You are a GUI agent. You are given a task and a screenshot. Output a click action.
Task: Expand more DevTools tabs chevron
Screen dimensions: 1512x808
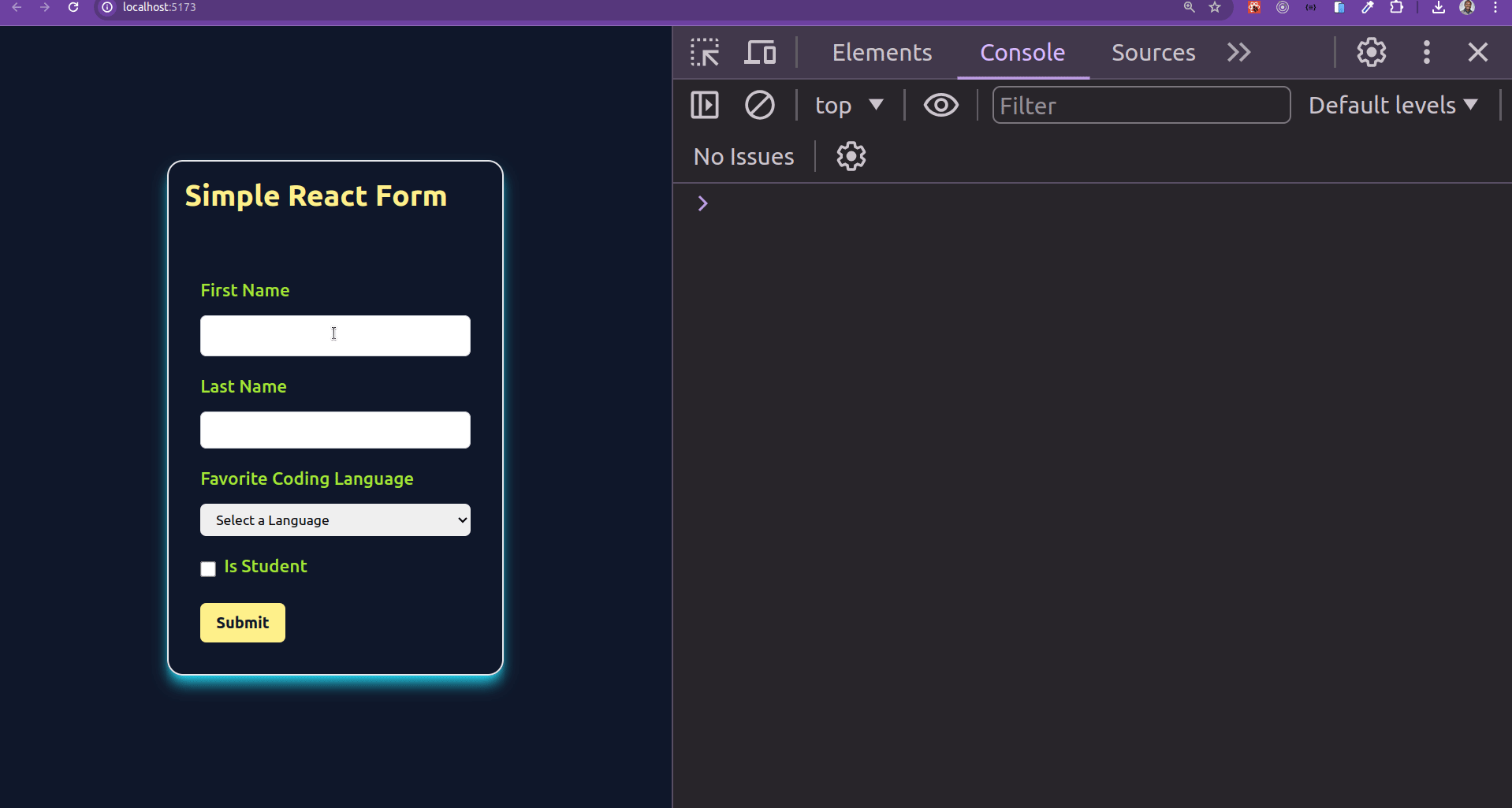click(1239, 52)
